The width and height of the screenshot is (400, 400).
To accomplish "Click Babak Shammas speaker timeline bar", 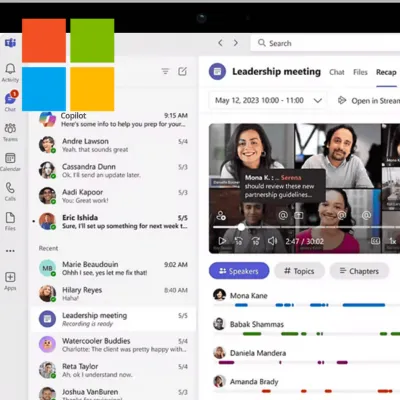I will pos(306,334).
